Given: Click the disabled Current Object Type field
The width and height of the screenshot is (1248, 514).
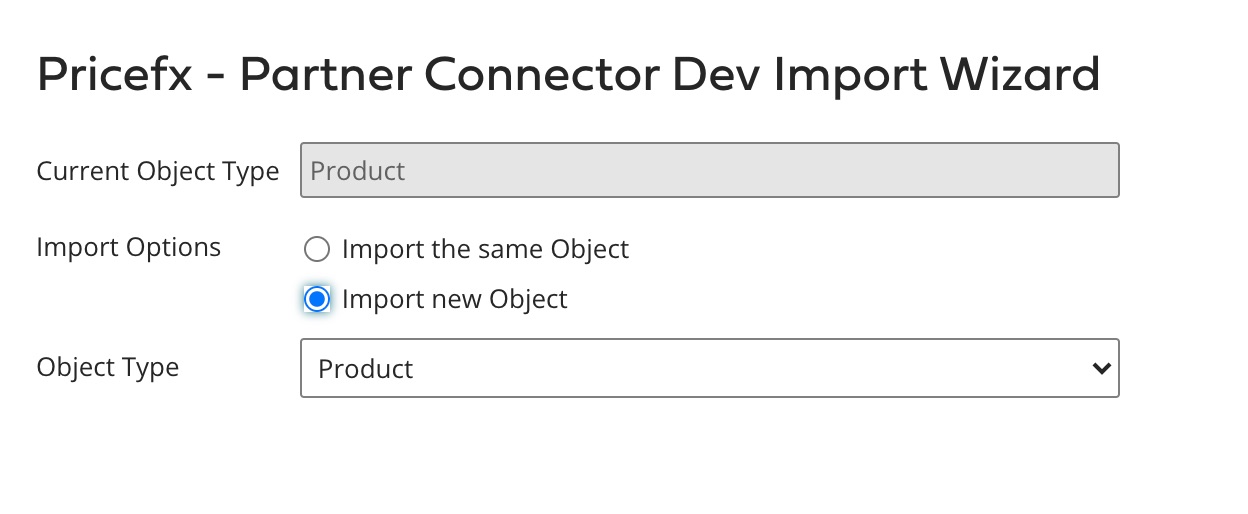Looking at the screenshot, I should click(x=709, y=170).
